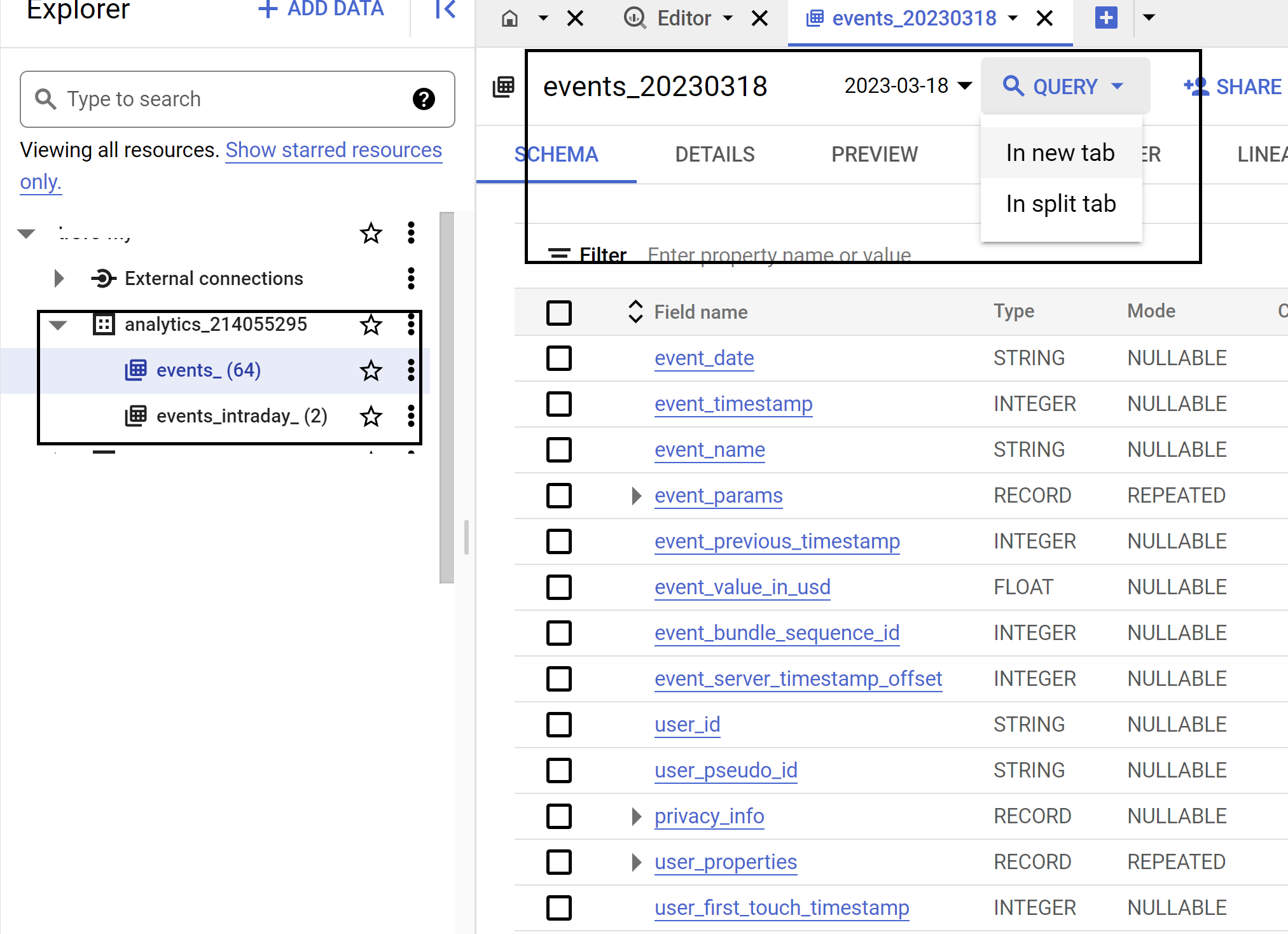
Task: Choose In split tab option
Action: coord(1060,204)
